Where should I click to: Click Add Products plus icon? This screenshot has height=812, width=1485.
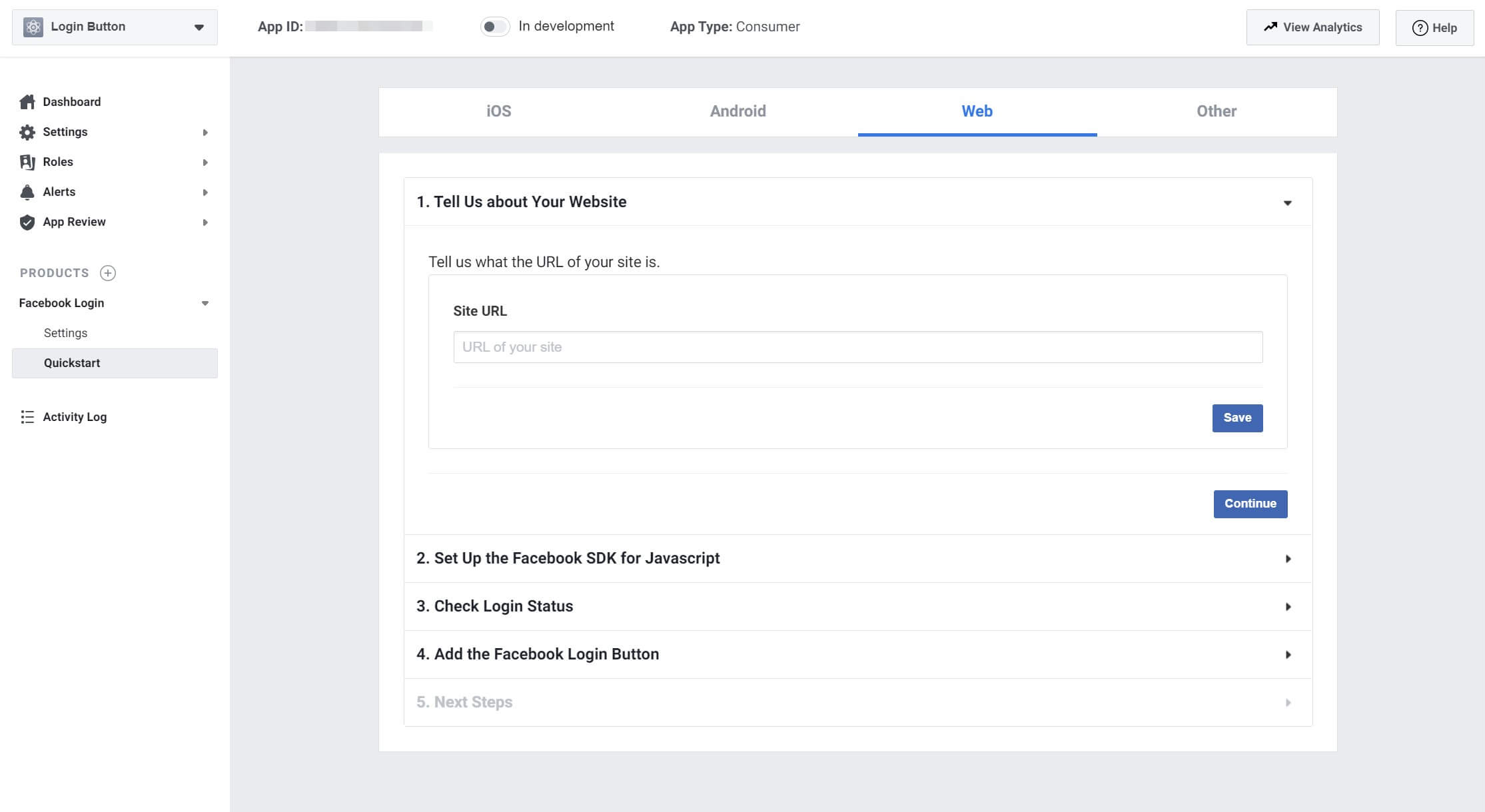tap(107, 272)
